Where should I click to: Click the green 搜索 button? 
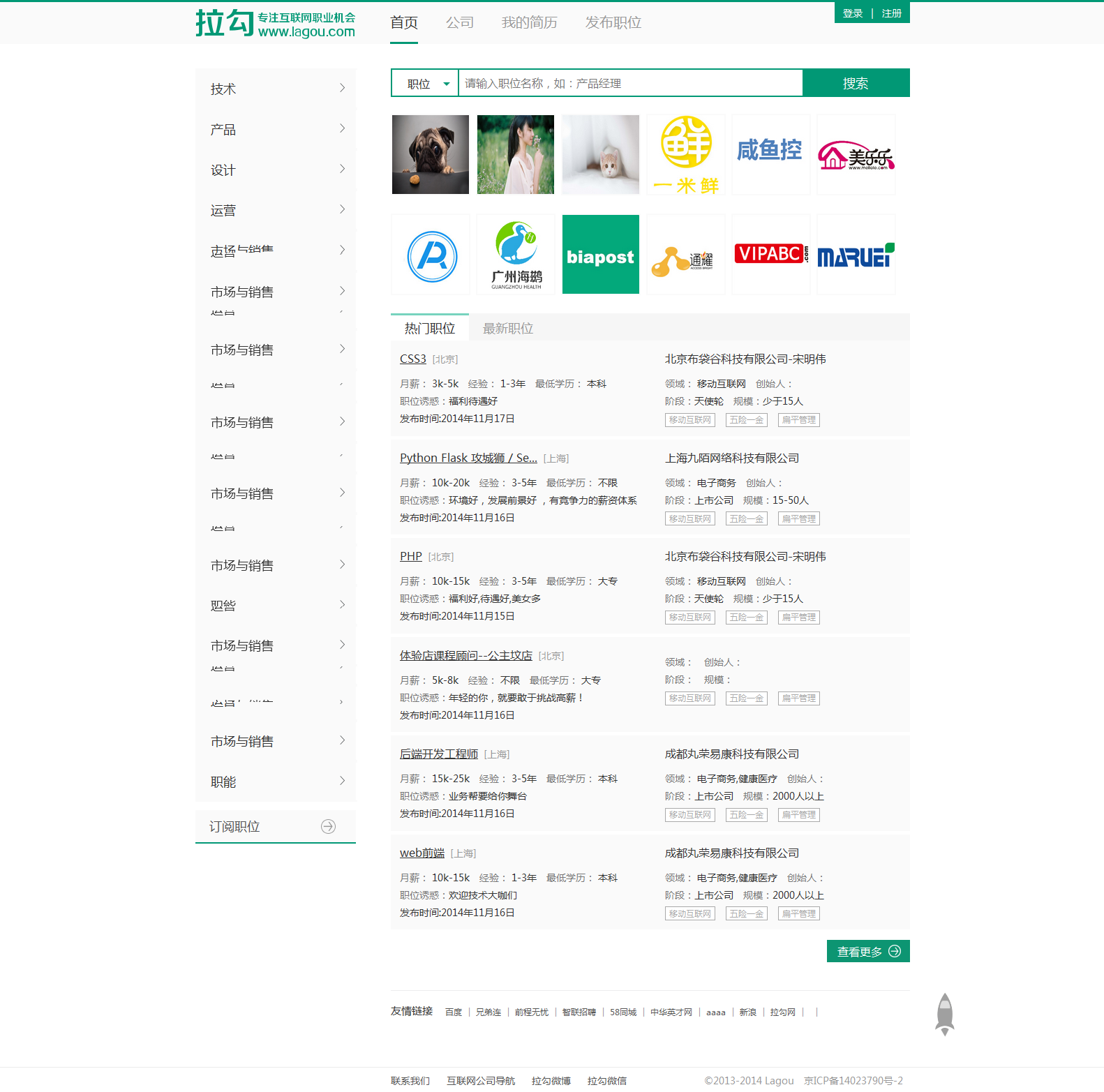click(x=856, y=83)
